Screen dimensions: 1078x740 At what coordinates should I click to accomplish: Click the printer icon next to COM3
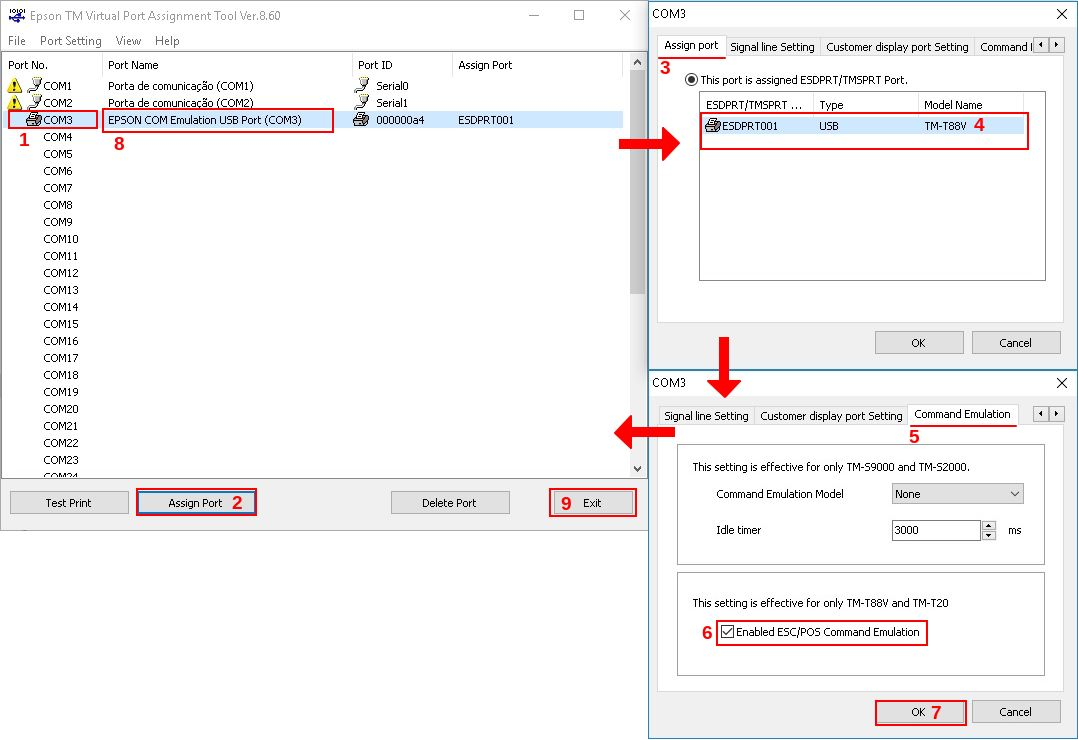tap(34, 120)
